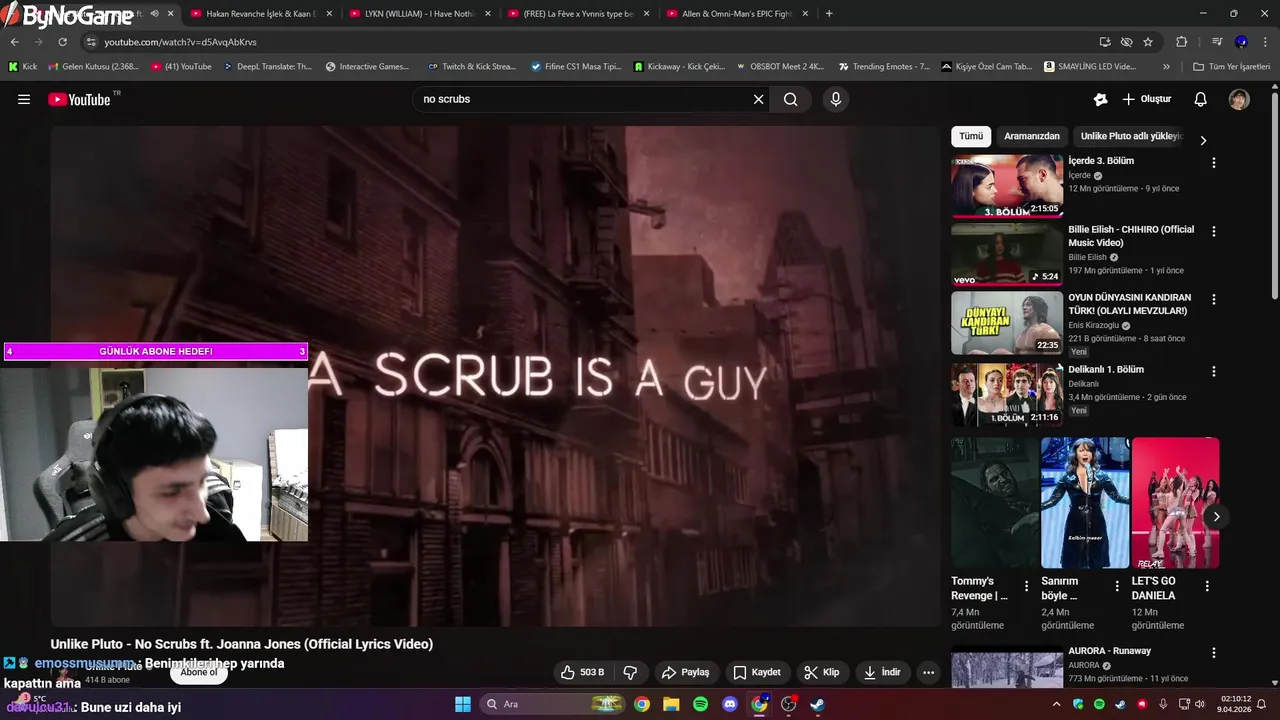Open Trending Emotes bookmark
The height and width of the screenshot is (720, 1280).
885,67
